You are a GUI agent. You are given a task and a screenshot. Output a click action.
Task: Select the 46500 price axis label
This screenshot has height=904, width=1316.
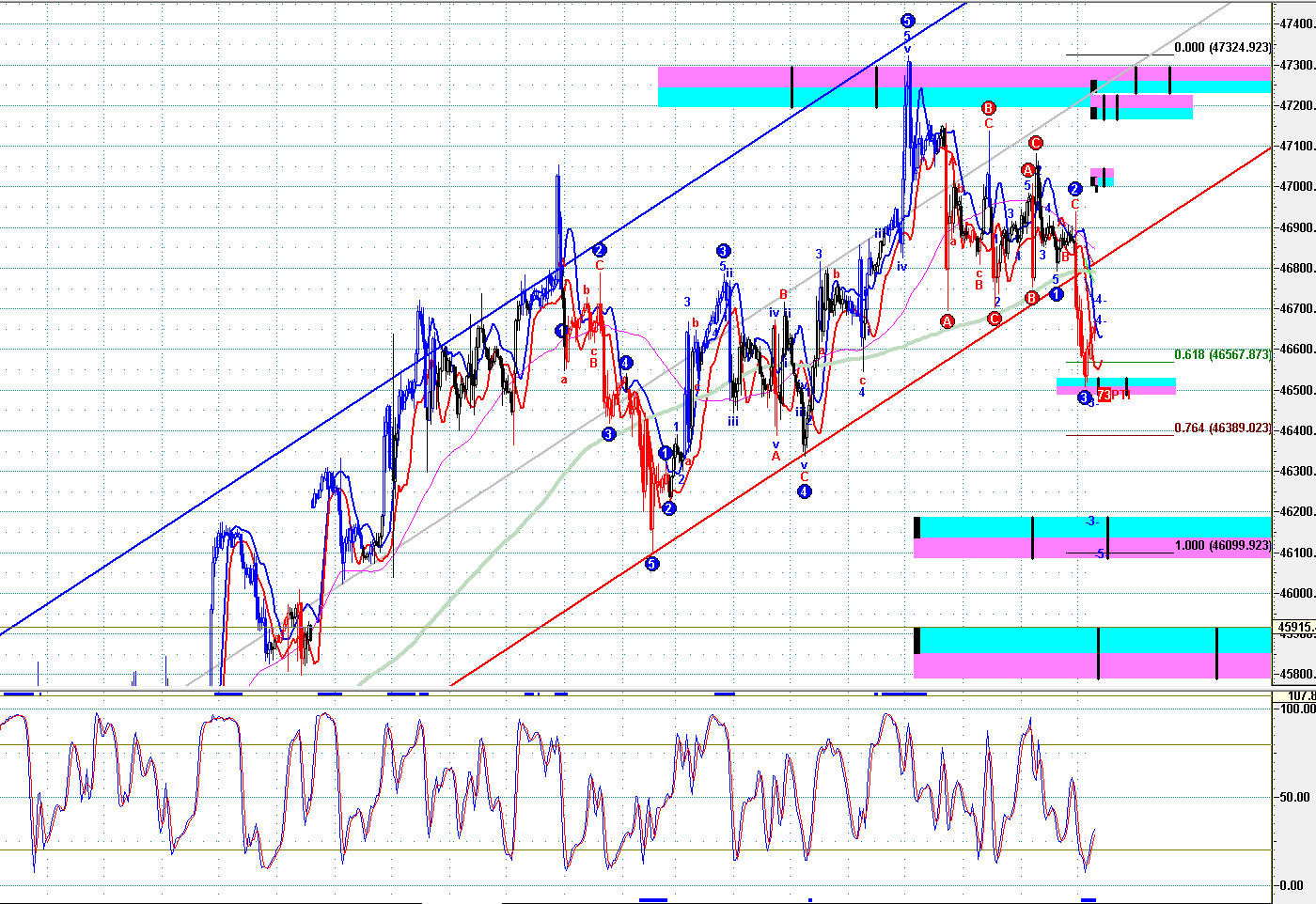coord(1297,390)
